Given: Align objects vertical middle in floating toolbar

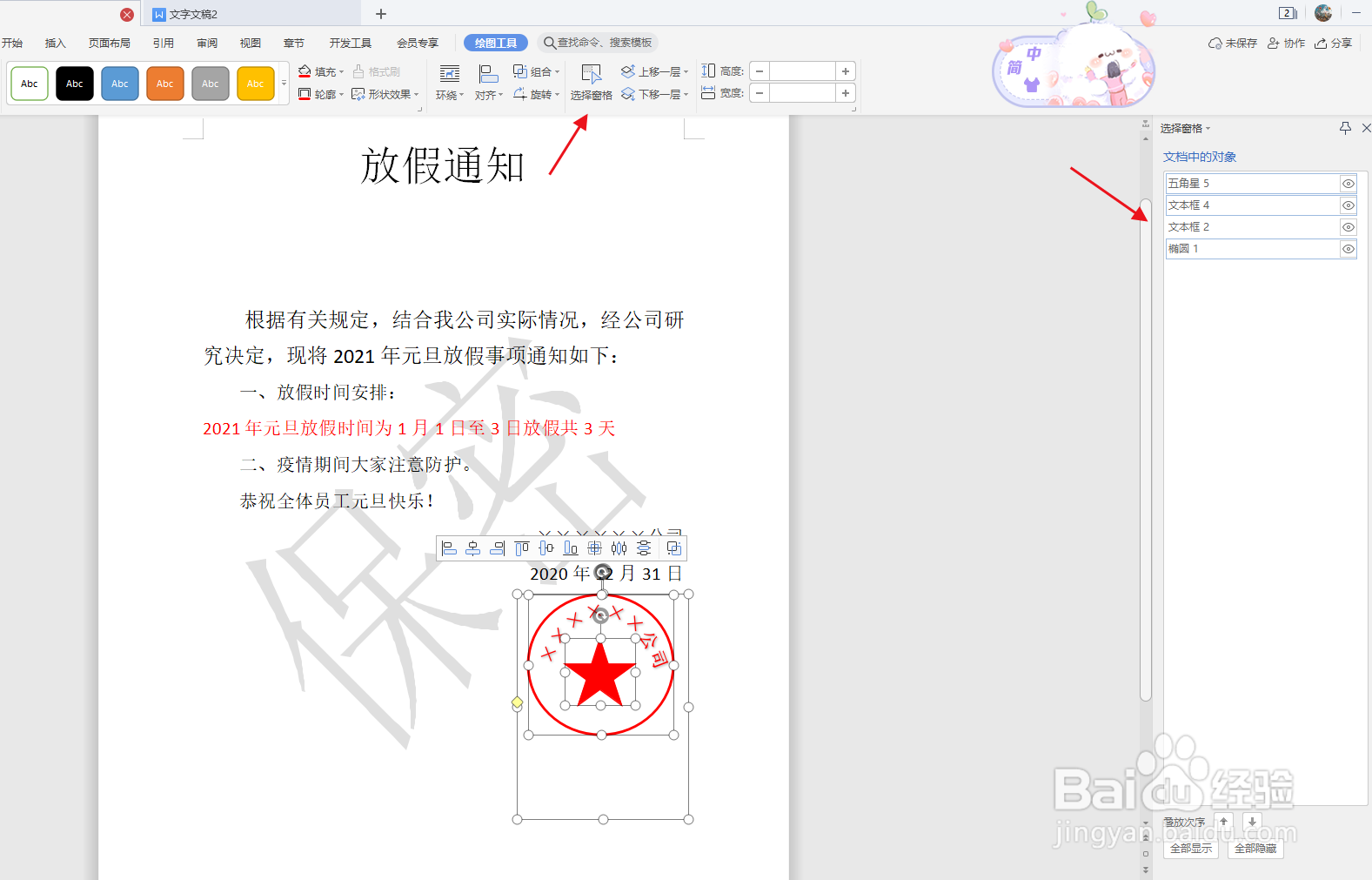Looking at the screenshot, I should click(546, 548).
